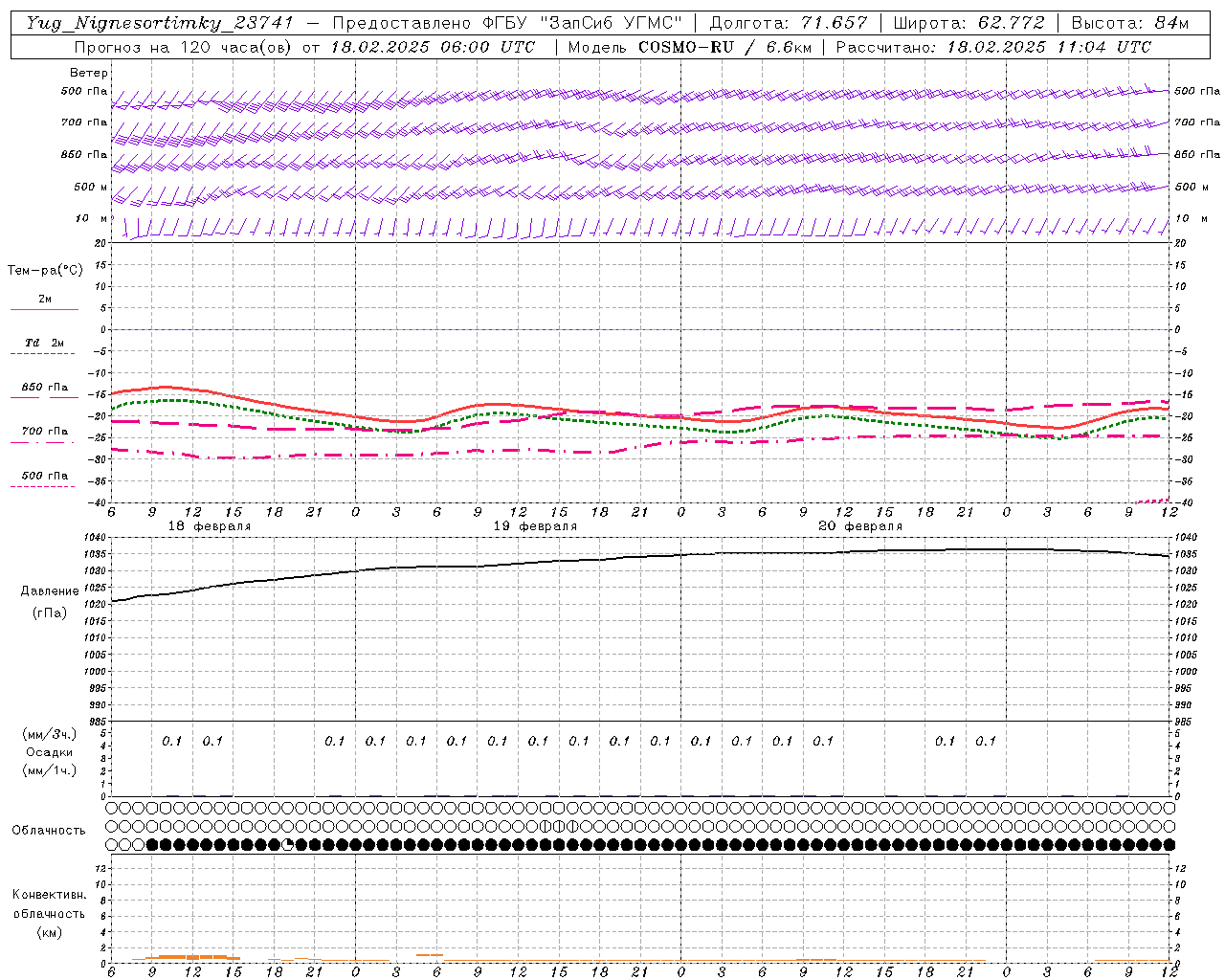Click the 'Осадки' precipitation label
This screenshot has height=980, width=1225.
click(50, 752)
